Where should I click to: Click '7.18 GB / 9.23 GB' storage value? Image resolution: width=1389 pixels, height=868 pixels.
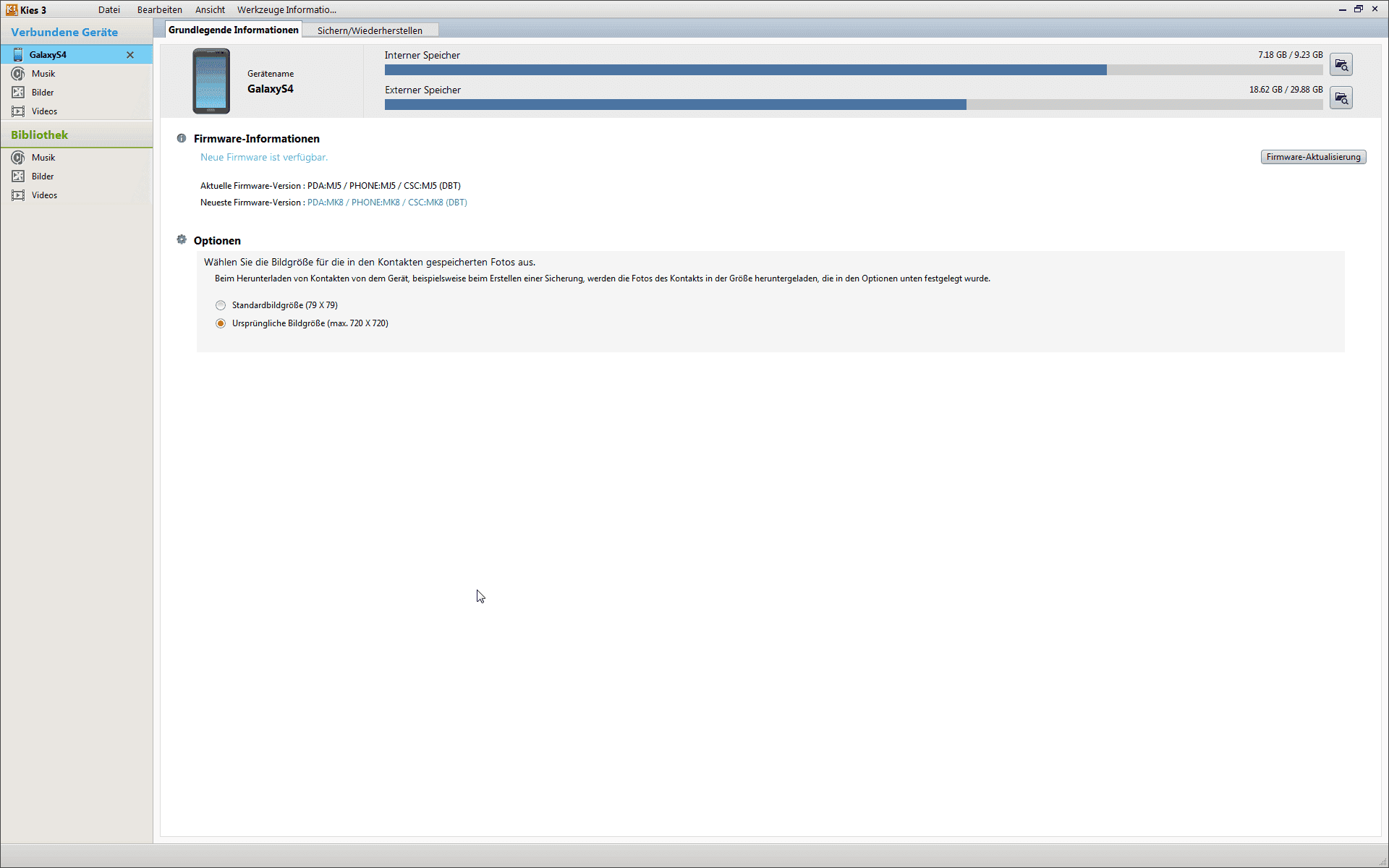coord(1290,55)
